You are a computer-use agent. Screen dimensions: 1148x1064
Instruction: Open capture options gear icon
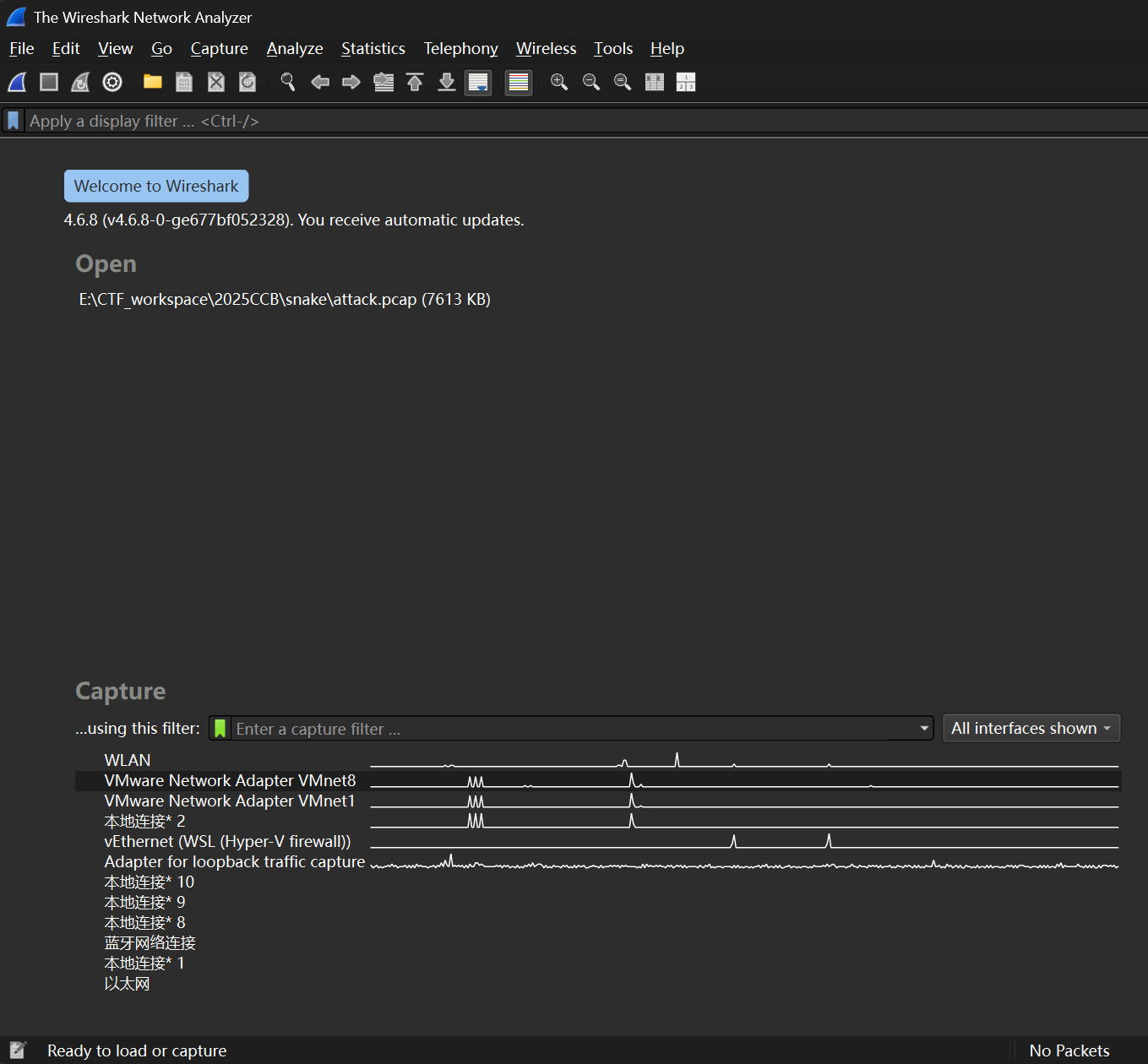[112, 82]
